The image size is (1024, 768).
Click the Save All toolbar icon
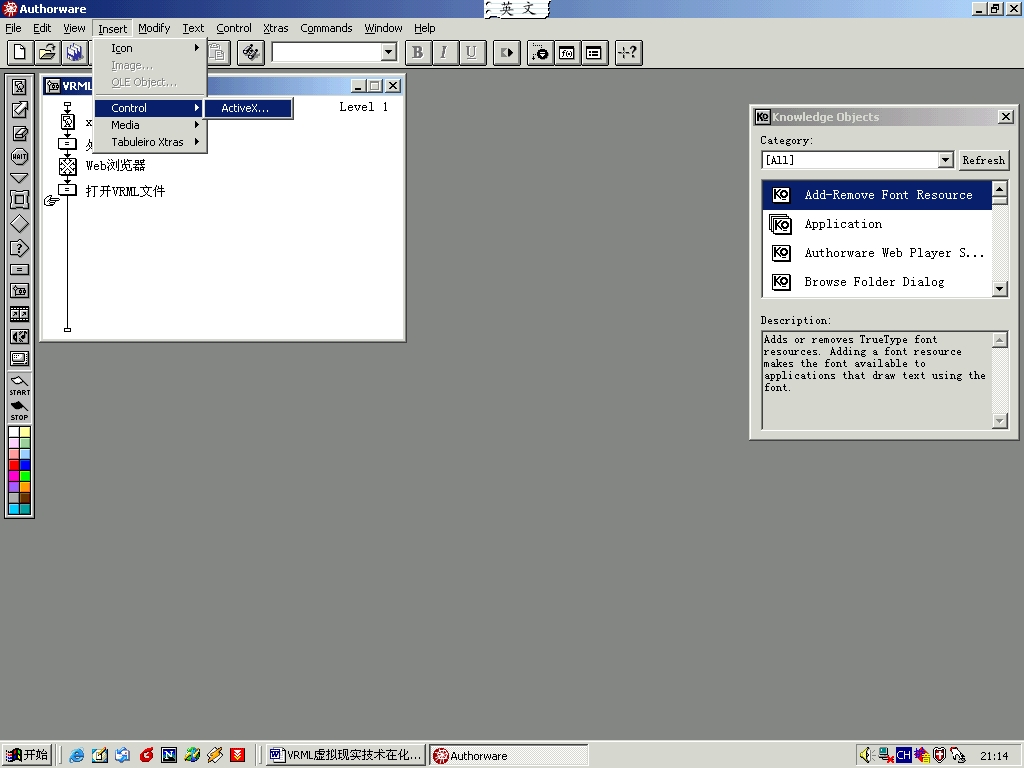coord(74,53)
